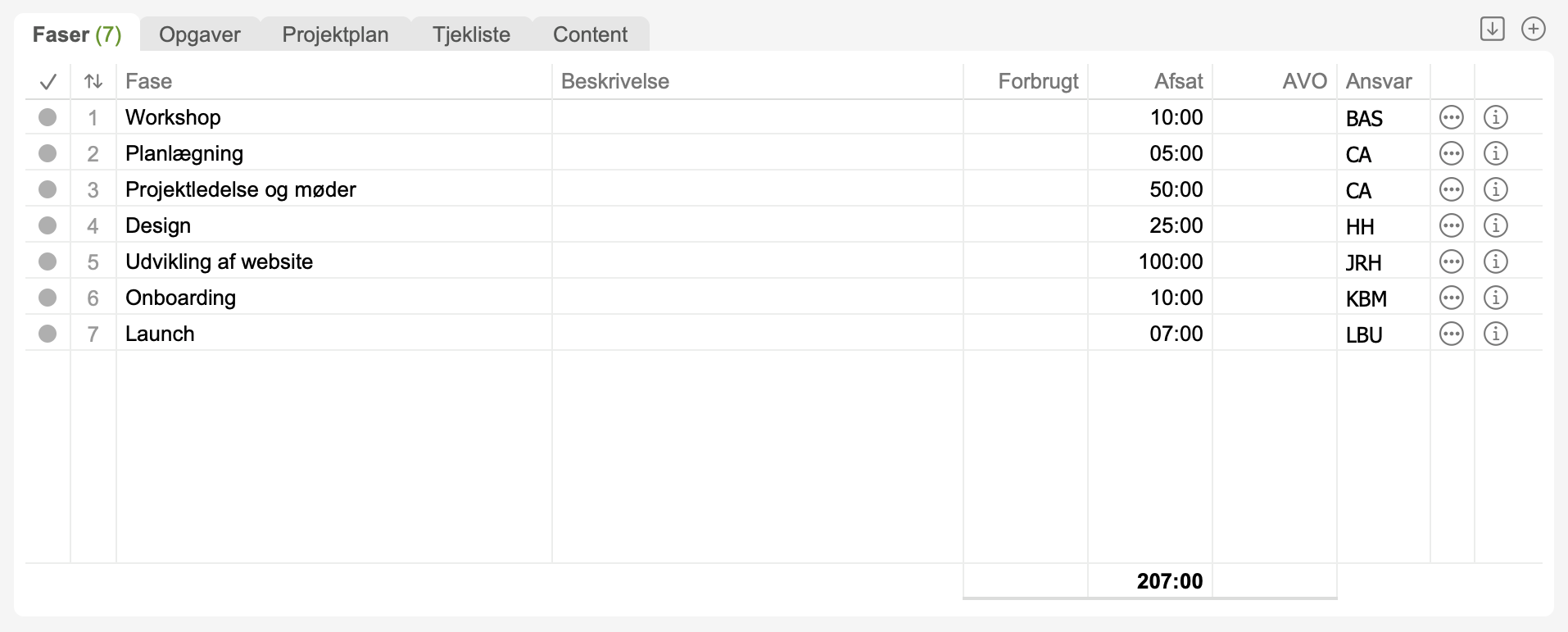Click the checkmark column header
1568x632 pixels.
pyautogui.click(x=48, y=81)
